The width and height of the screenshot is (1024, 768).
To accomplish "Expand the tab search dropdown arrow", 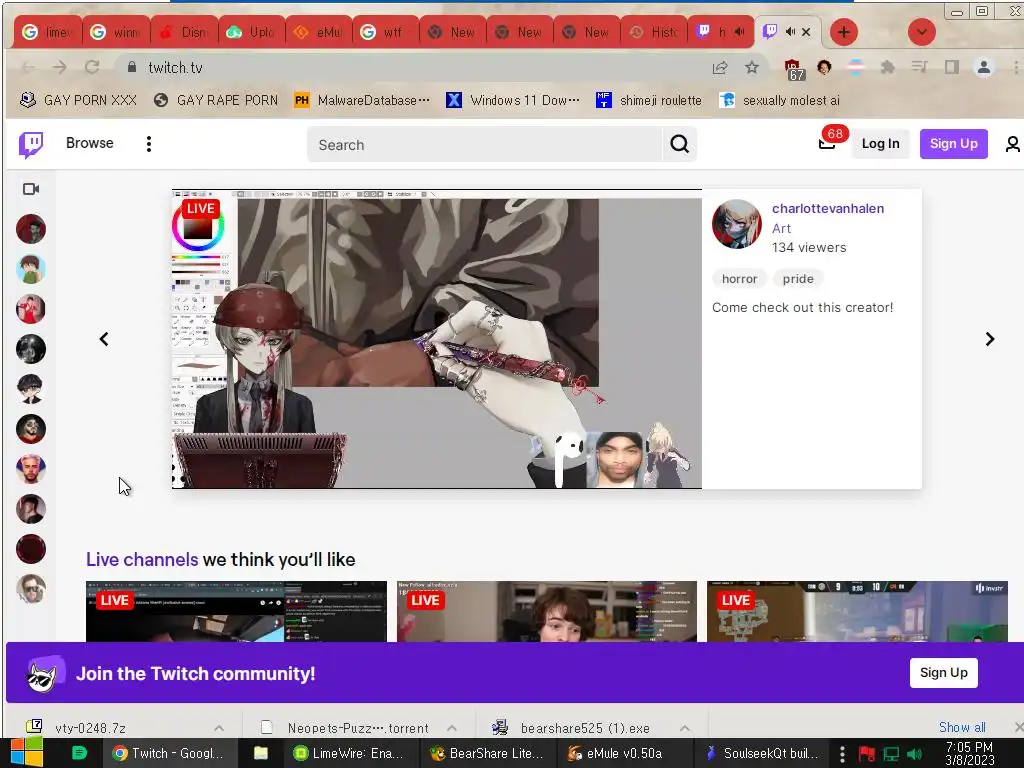I will pyautogui.click(x=921, y=32).
